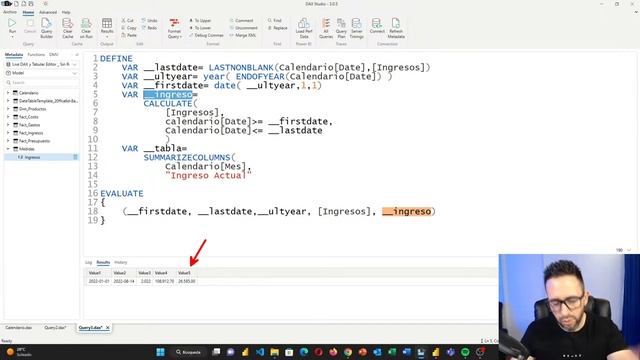Open the Results output dropdown
Screen dimensions: 640x360
(107, 28)
